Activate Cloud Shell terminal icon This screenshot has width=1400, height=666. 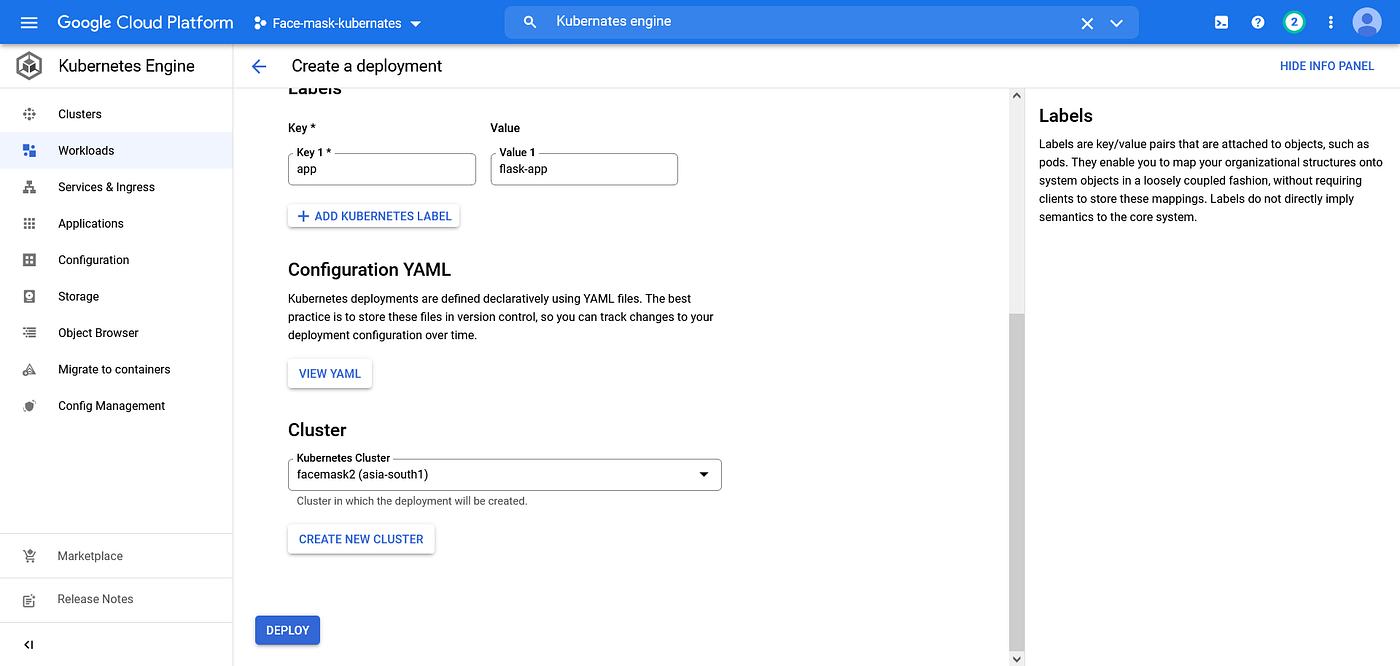pos(1221,22)
